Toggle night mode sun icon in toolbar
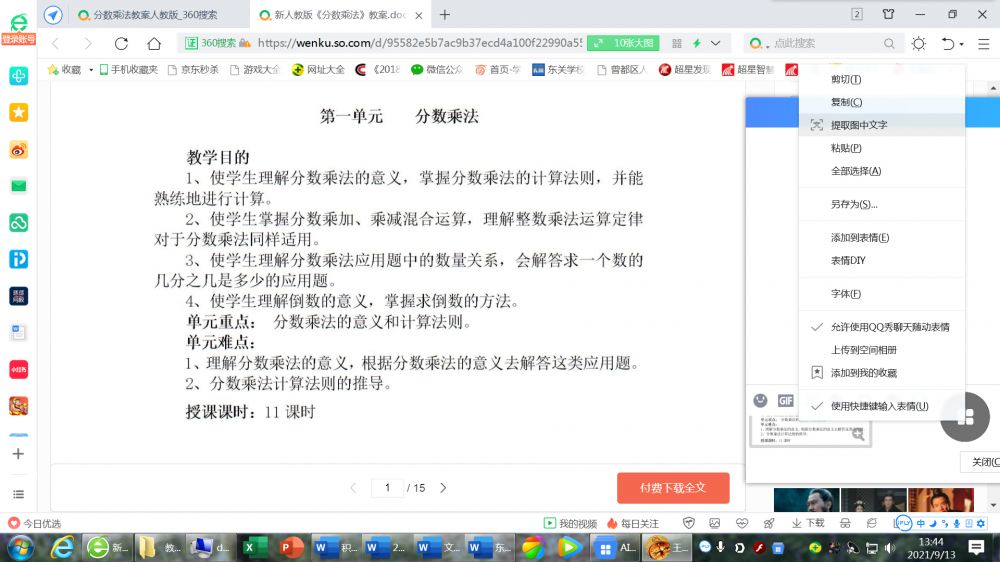The height and width of the screenshot is (562, 1000). 918,44
